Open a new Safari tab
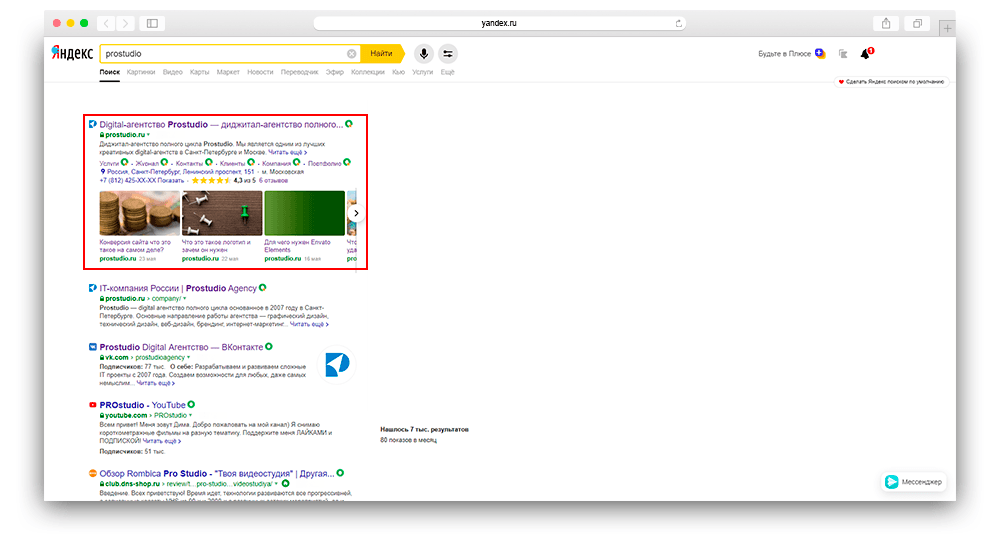Screen dimensions: 1000x550 (x=948, y=28)
